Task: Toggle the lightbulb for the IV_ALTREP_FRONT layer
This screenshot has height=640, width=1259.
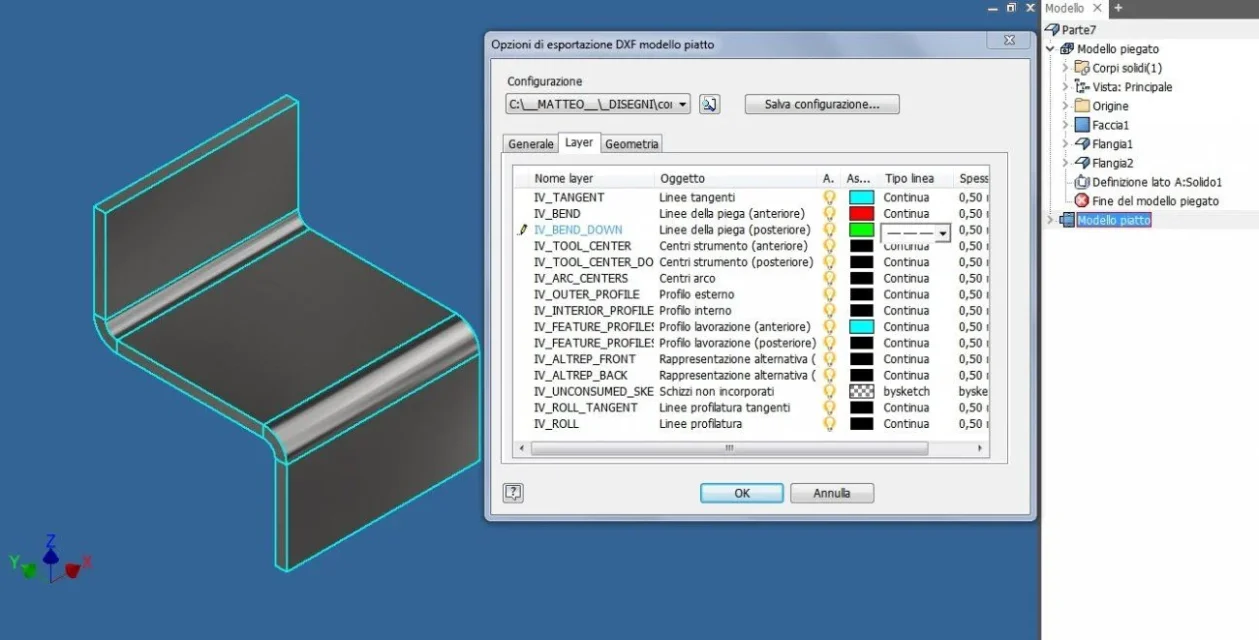Action: pyautogui.click(x=829, y=359)
